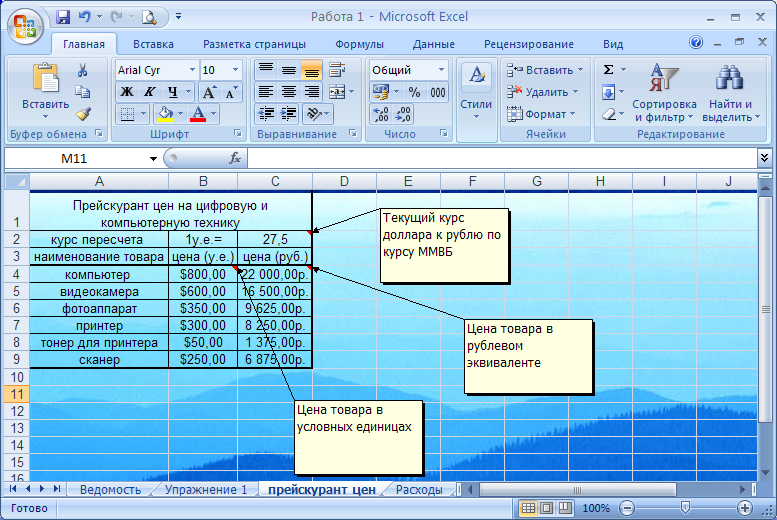Click the AutoSum sigma icon
Screen dimensions: 777x520
click(x=609, y=70)
